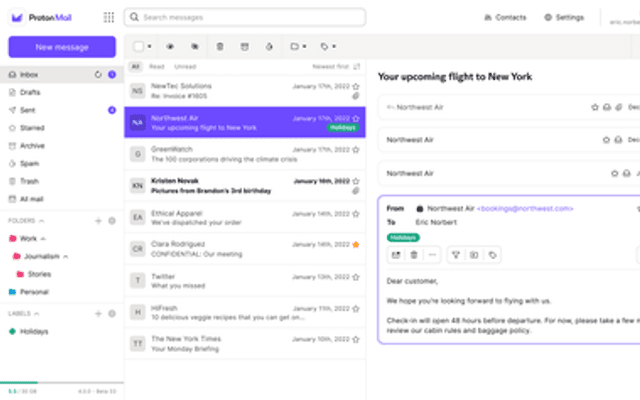This screenshot has width=640, height=400.
Task: Open the Sent folder
Action: click(x=62, y=110)
